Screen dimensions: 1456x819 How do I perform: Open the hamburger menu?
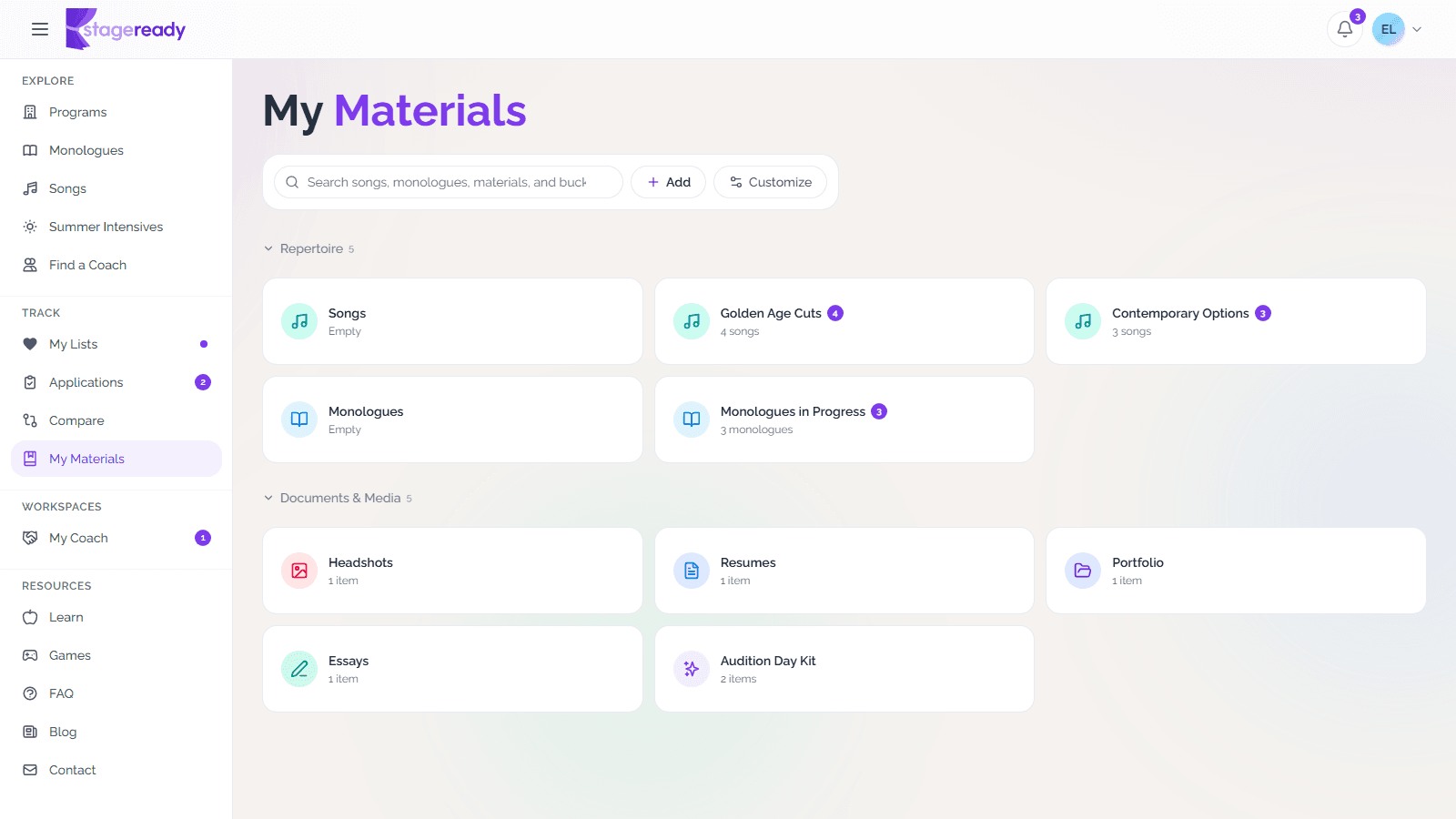click(40, 29)
